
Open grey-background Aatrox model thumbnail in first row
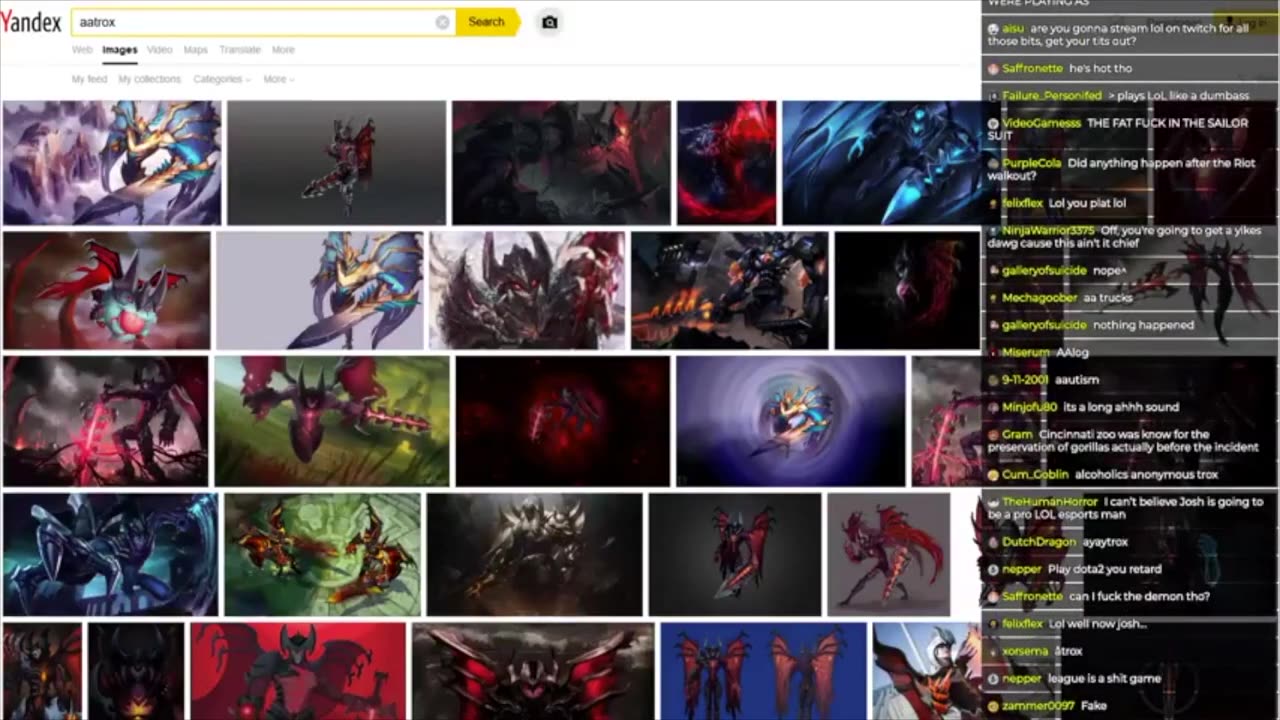pos(336,162)
